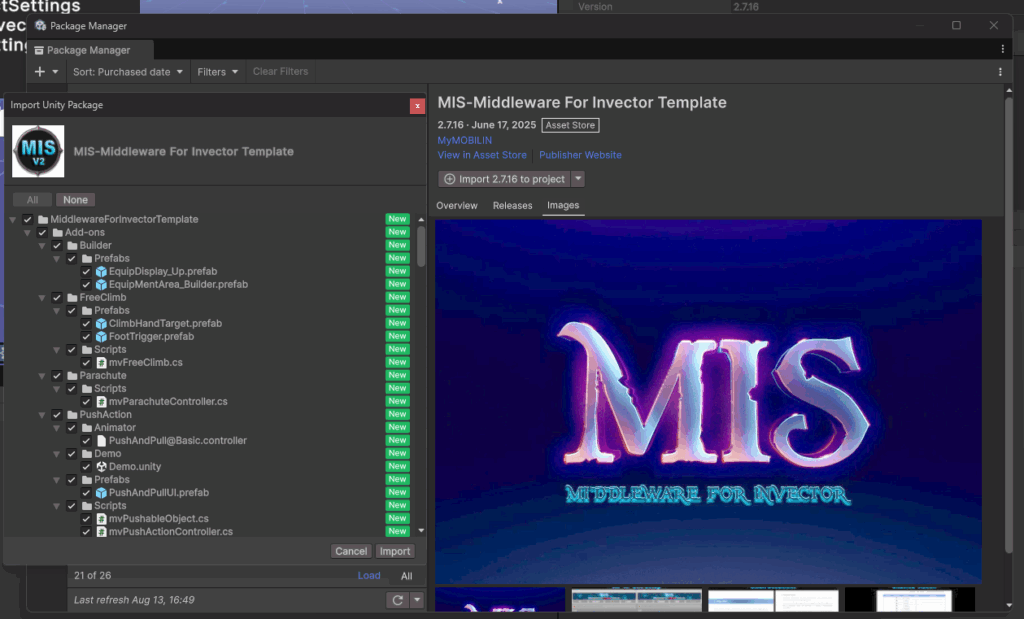This screenshot has width=1024, height=619.
Task: Open the Import 2.7.16 version dropdown arrow
Action: [x=578, y=179]
